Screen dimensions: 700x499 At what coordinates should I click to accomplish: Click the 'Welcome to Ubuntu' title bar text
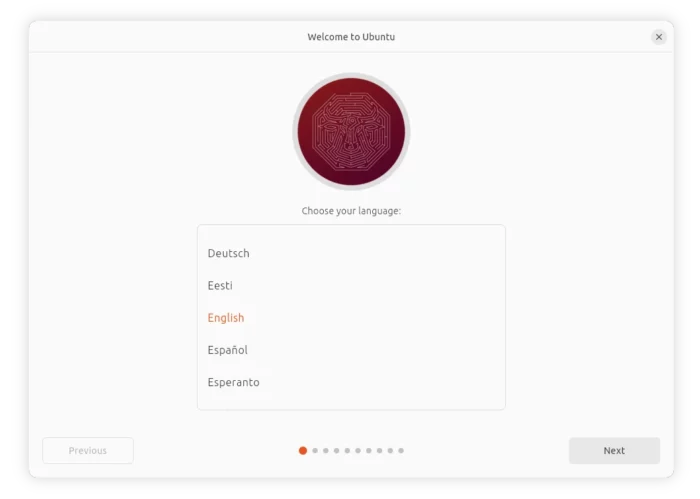click(x=351, y=37)
